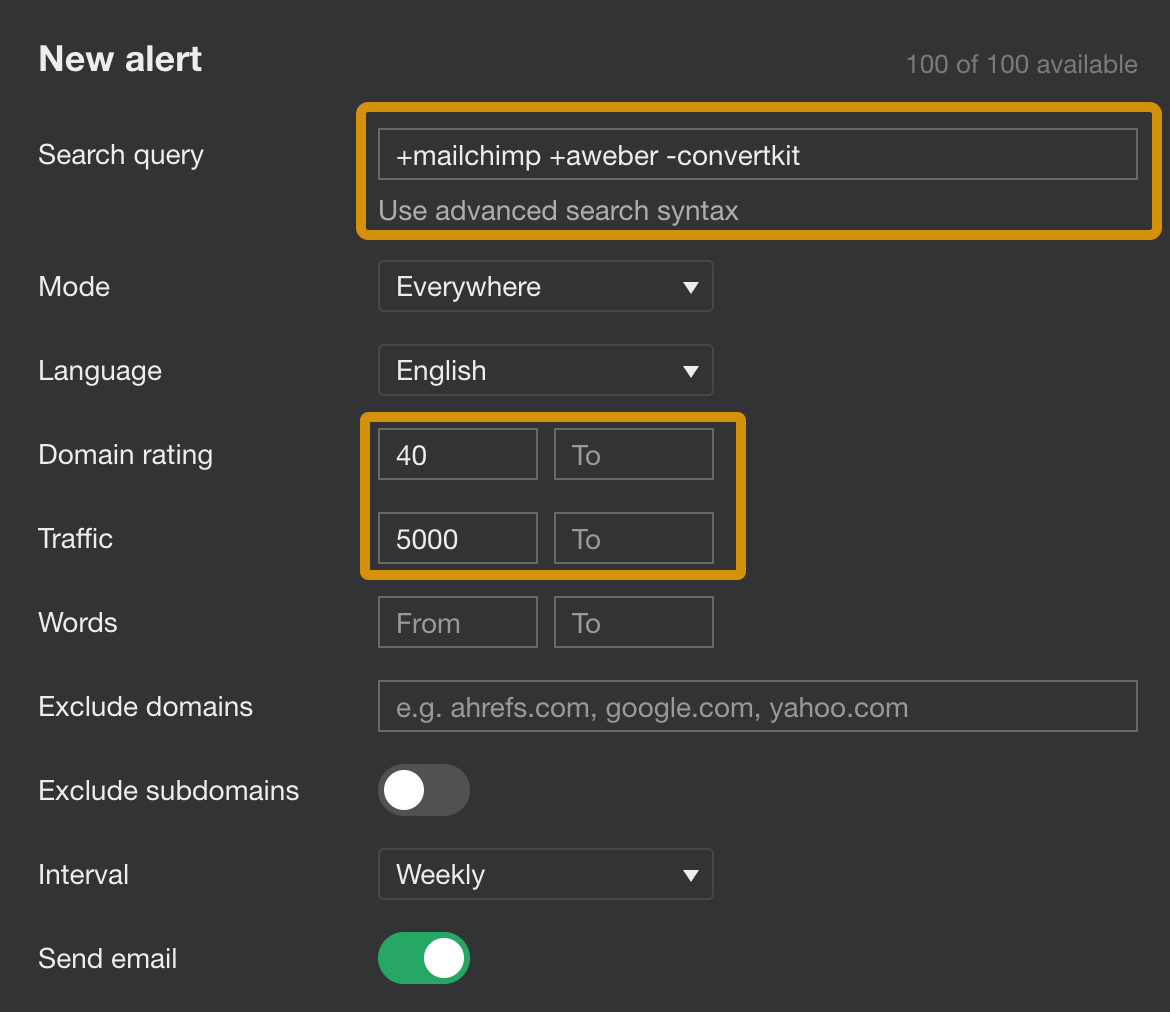Click the Use advanced search syntax hint
This screenshot has width=1170, height=1012.
(558, 211)
